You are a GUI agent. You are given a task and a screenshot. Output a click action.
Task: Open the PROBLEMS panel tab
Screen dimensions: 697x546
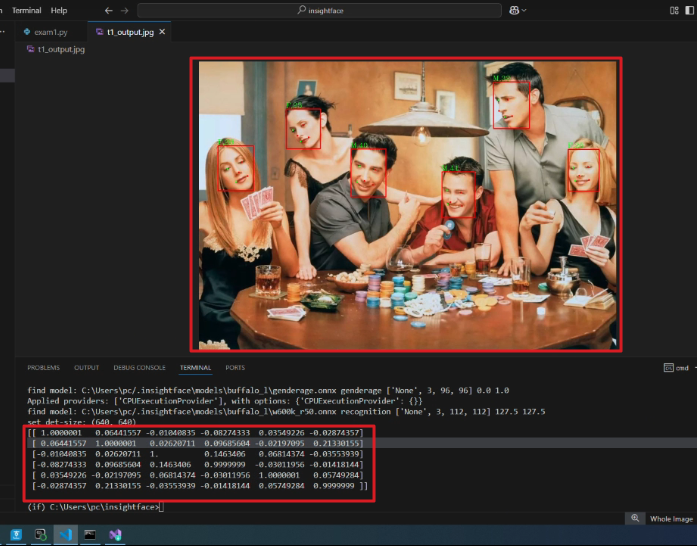pos(44,368)
